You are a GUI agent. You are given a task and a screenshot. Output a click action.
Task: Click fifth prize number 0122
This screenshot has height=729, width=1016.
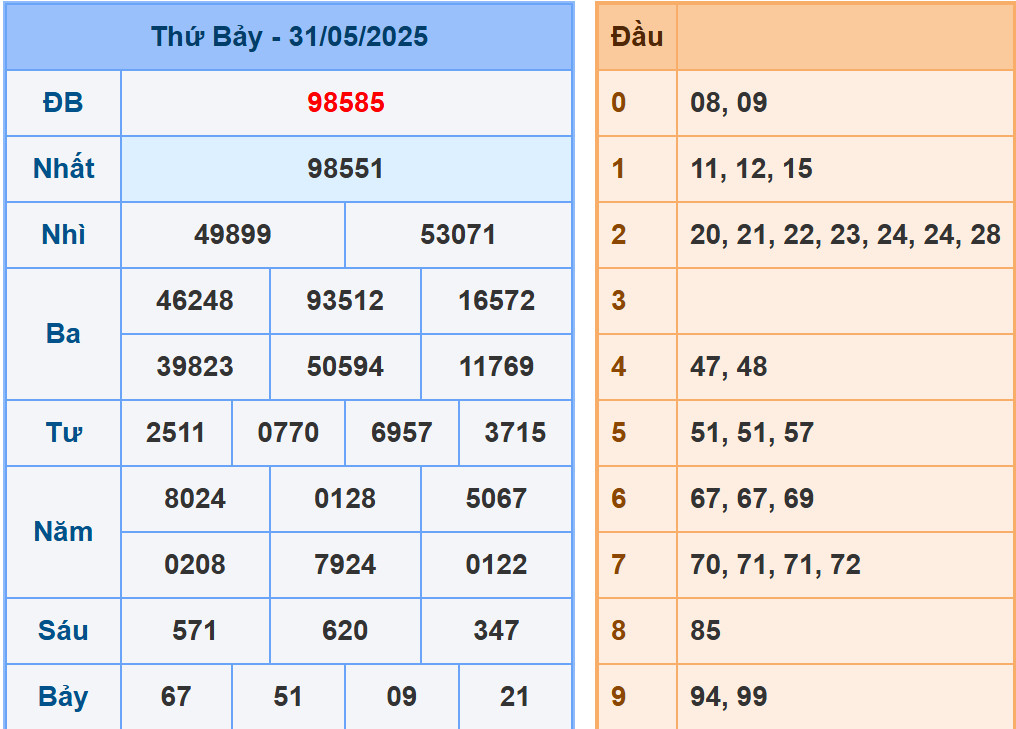pos(496,565)
